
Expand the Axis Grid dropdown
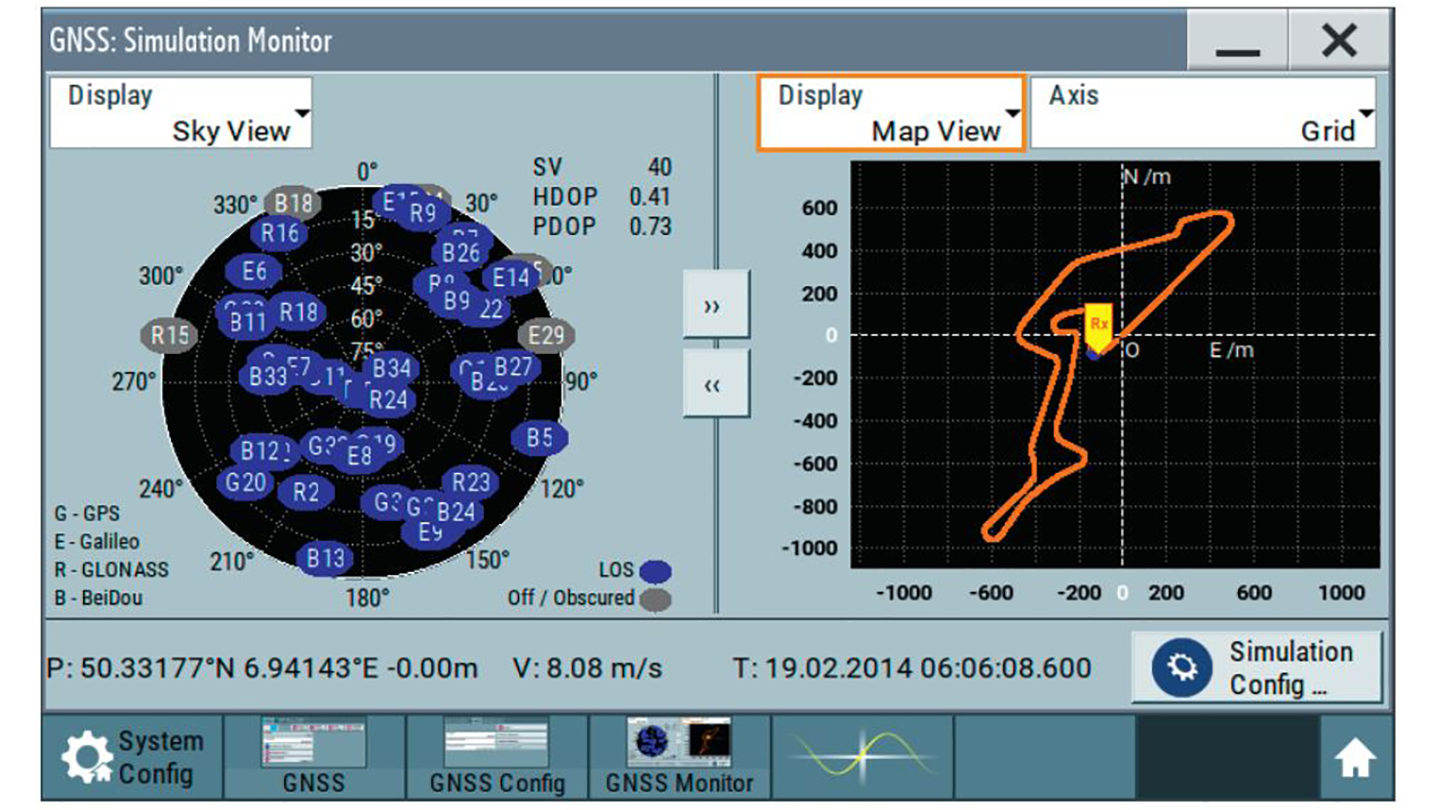[x=1203, y=113]
